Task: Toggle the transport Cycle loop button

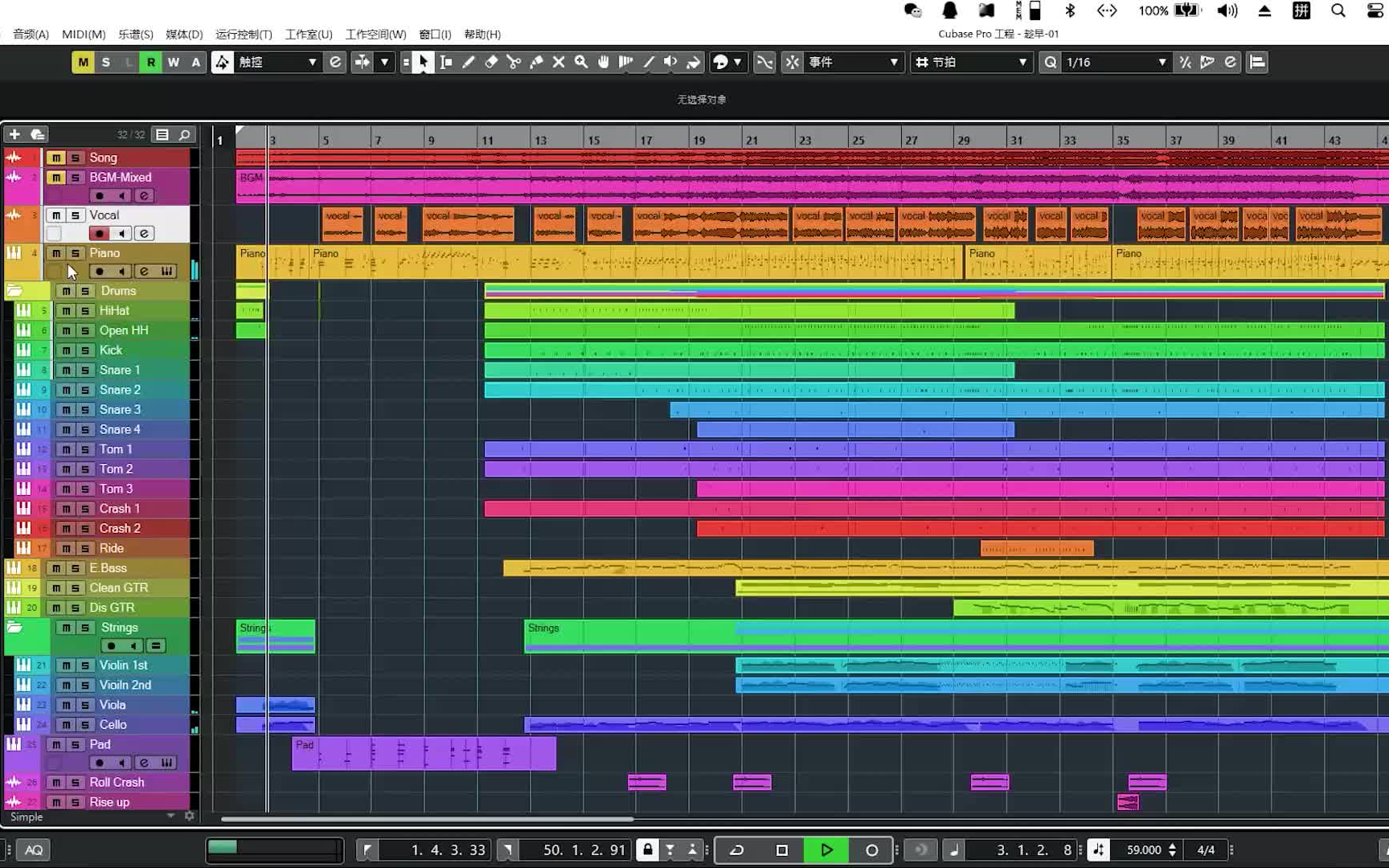Action: 736,850
